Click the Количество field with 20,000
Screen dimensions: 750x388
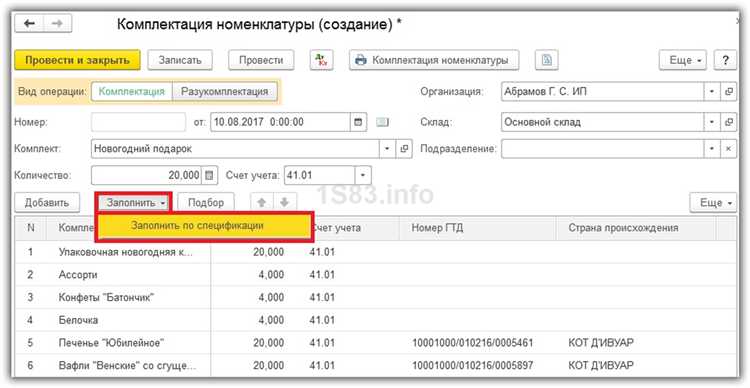[x=146, y=176]
